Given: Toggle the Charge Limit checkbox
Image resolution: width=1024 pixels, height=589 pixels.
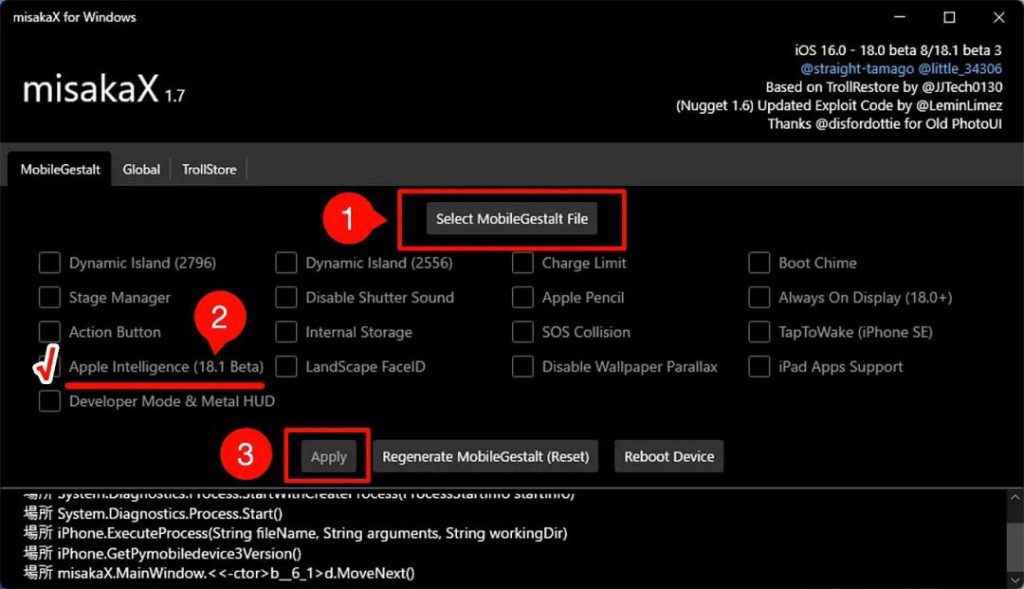Looking at the screenshot, I should 523,263.
